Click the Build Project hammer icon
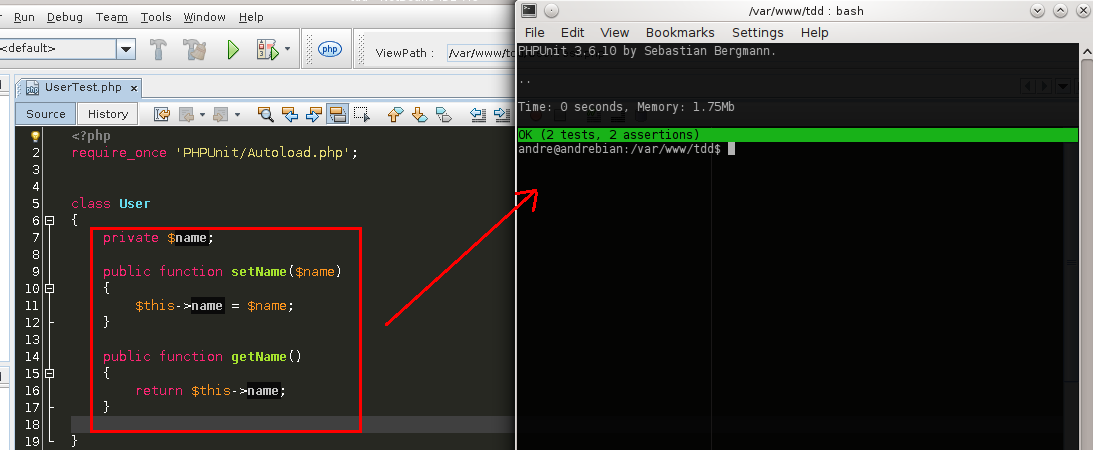The width and height of the screenshot is (1093, 450). [x=159, y=49]
